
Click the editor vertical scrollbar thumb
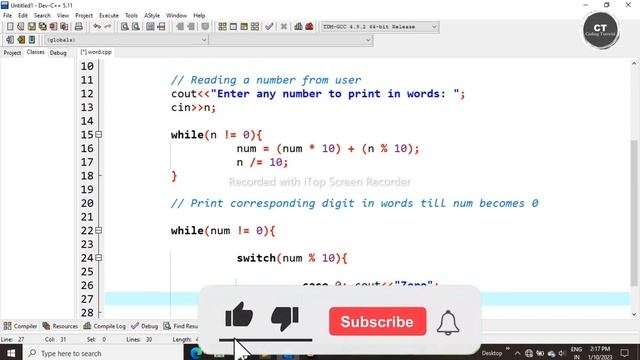(634, 212)
